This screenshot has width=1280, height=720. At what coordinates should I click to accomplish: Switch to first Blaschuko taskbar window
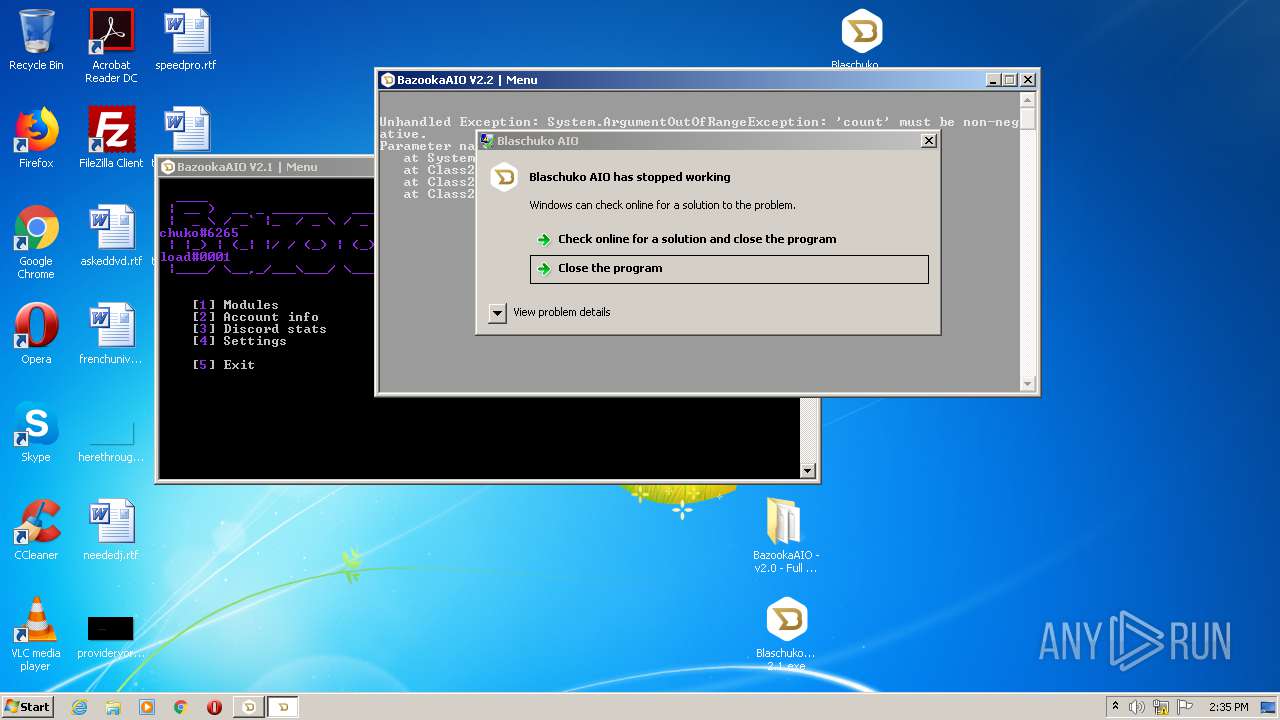249,707
